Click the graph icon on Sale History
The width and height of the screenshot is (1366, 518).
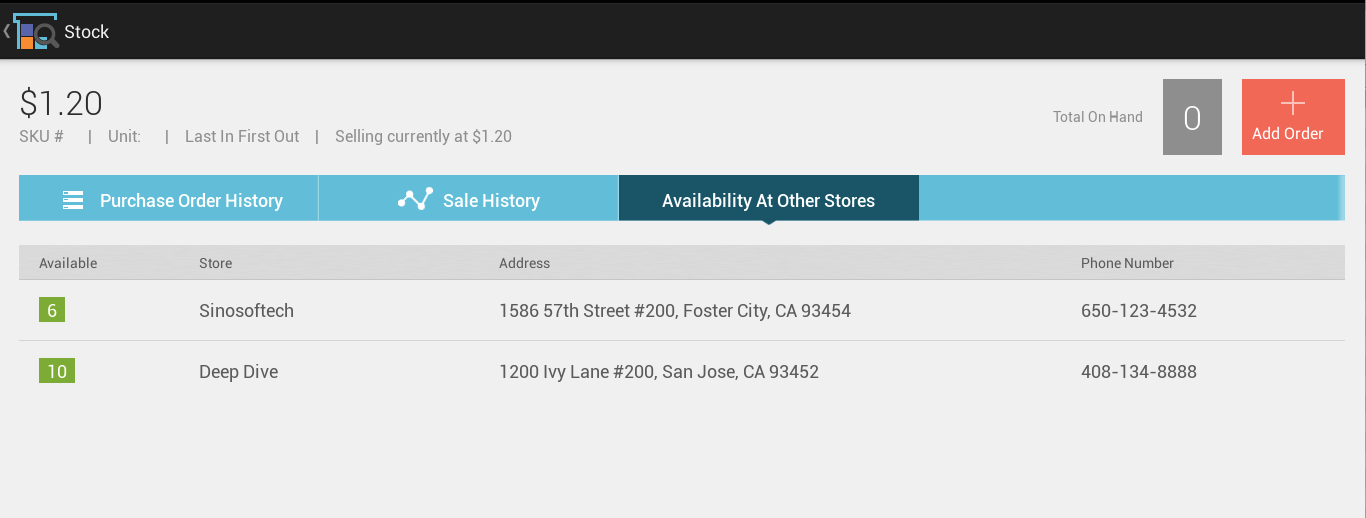click(415, 198)
